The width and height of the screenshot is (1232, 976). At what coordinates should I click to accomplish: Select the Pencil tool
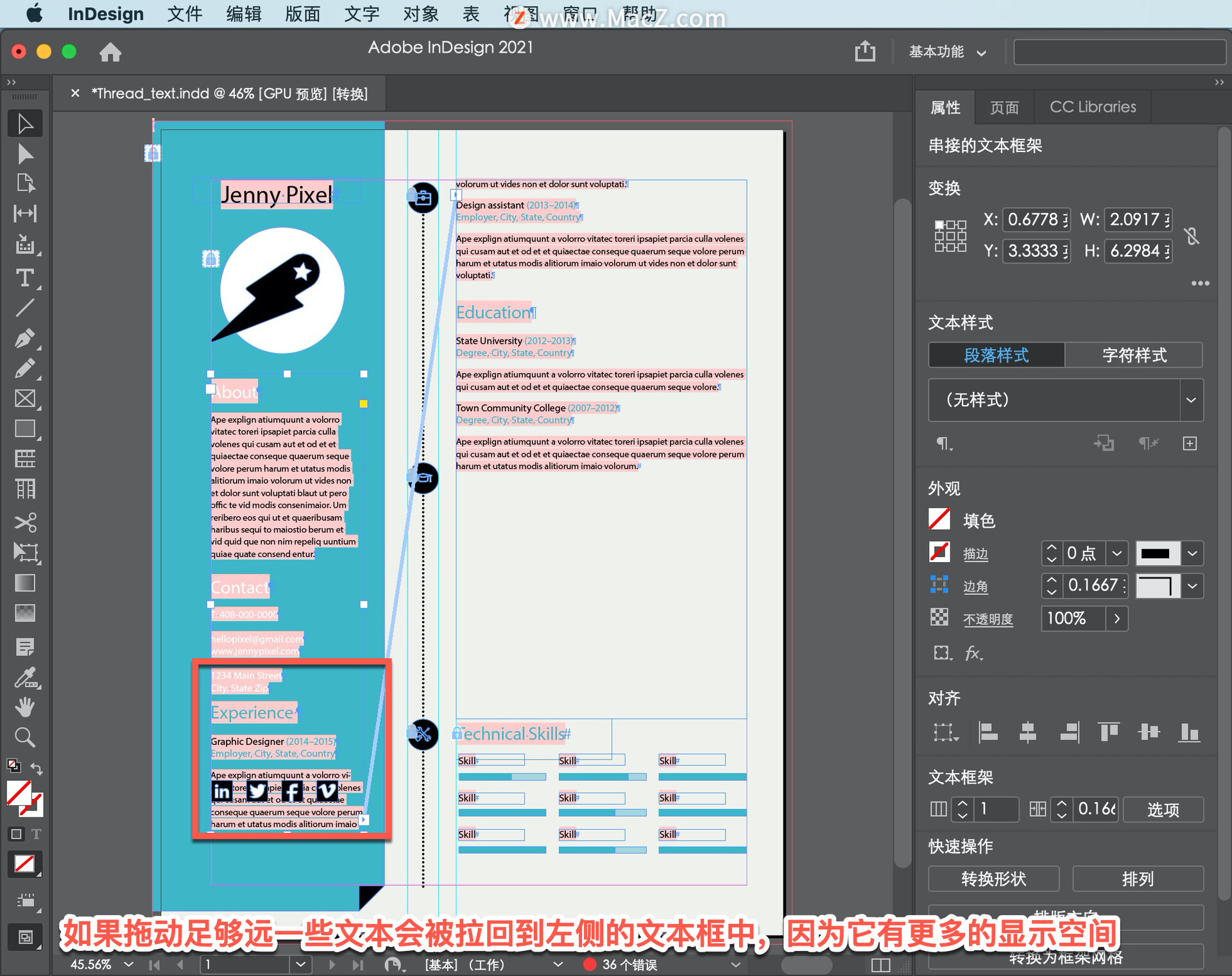pyautogui.click(x=25, y=368)
